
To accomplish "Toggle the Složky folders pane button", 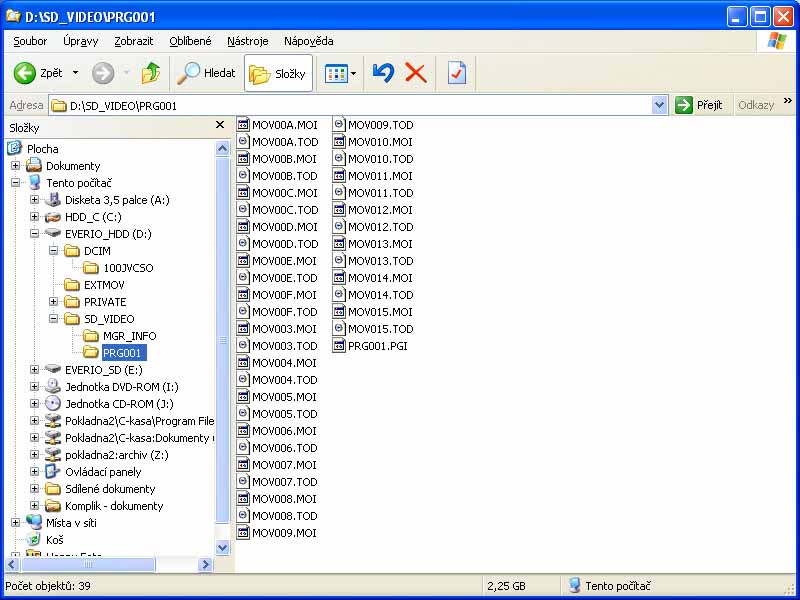I will tap(278, 73).
